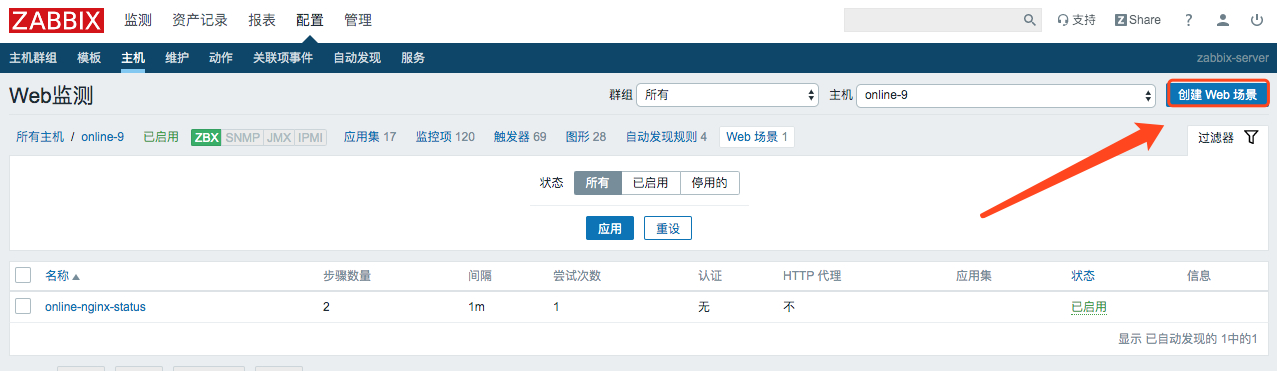Open the 报表 menu
Screen dimensions: 1277x371
tap(262, 20)
